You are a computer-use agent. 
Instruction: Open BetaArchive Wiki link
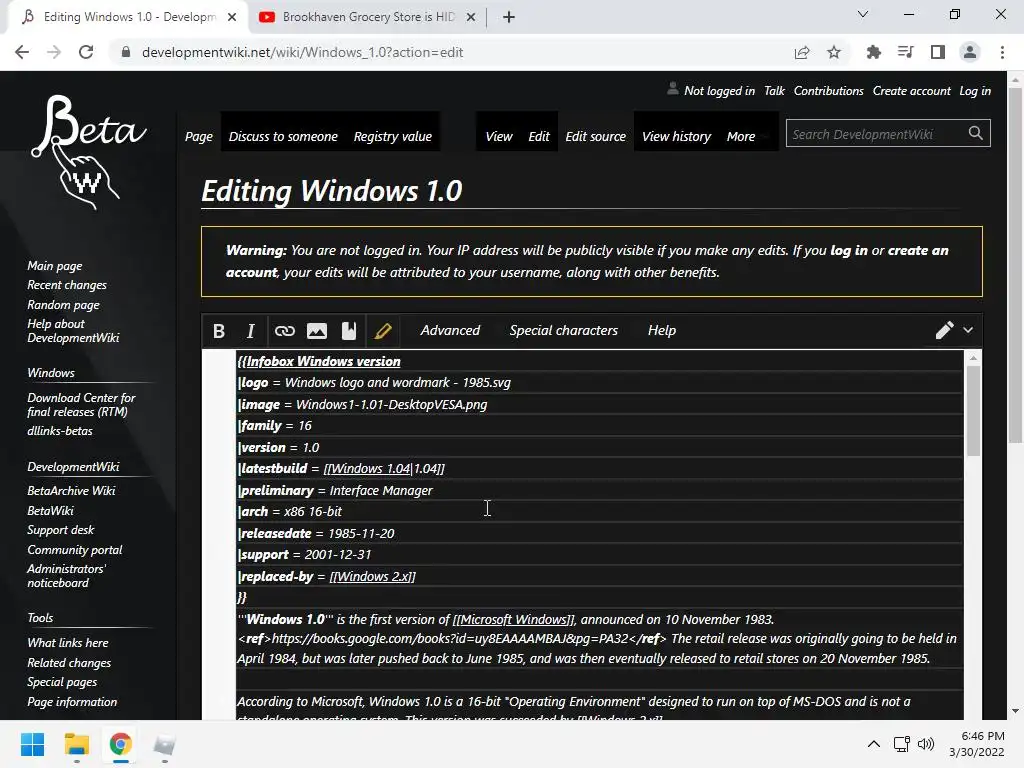coord(71,491)
